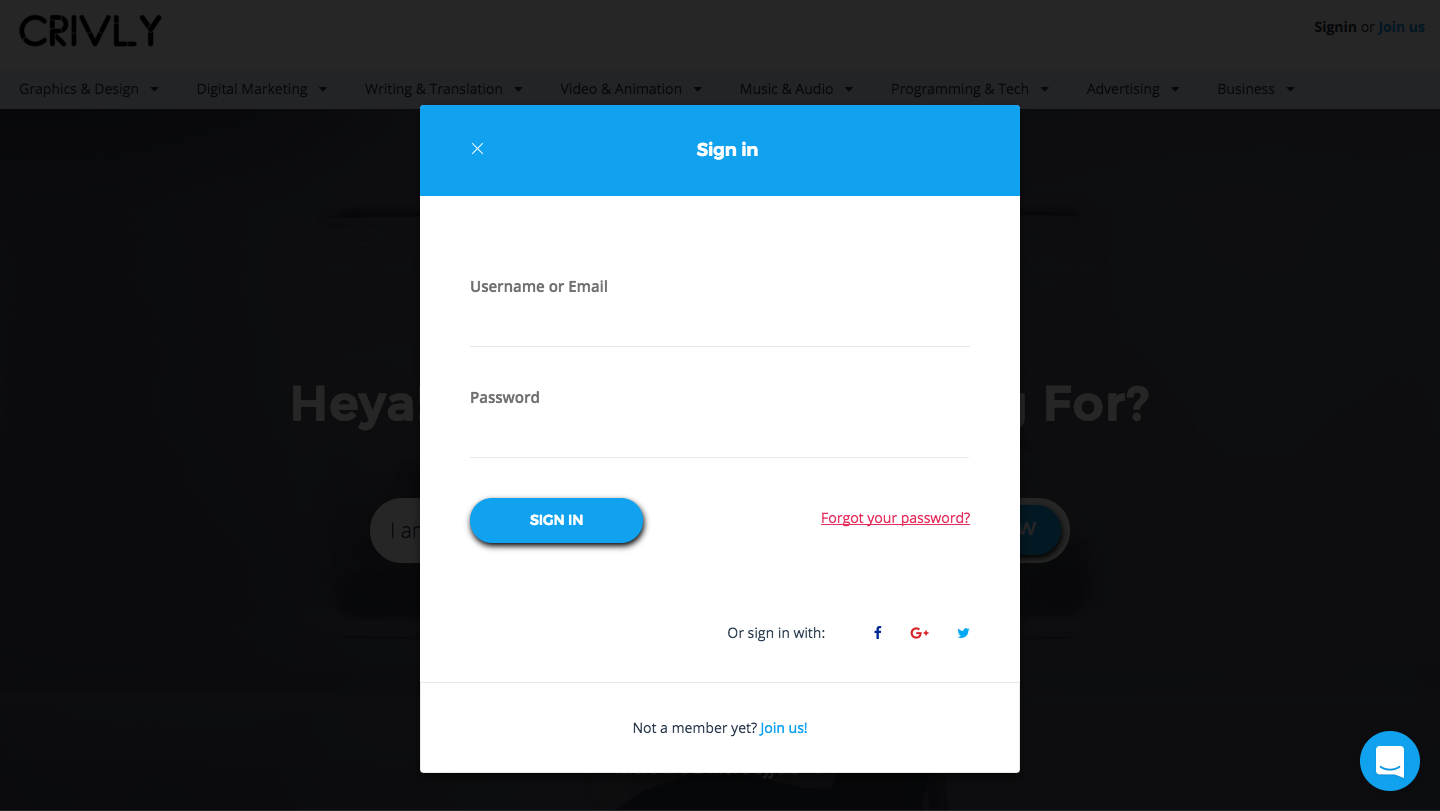Focus the Username or Email field
Screen dimensions: 1440x811
coord(720,325)
